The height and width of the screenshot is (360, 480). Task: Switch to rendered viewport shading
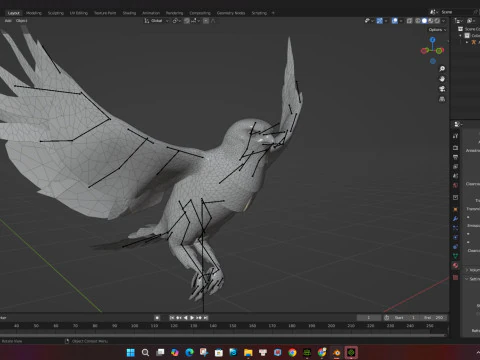click(437, 21)
